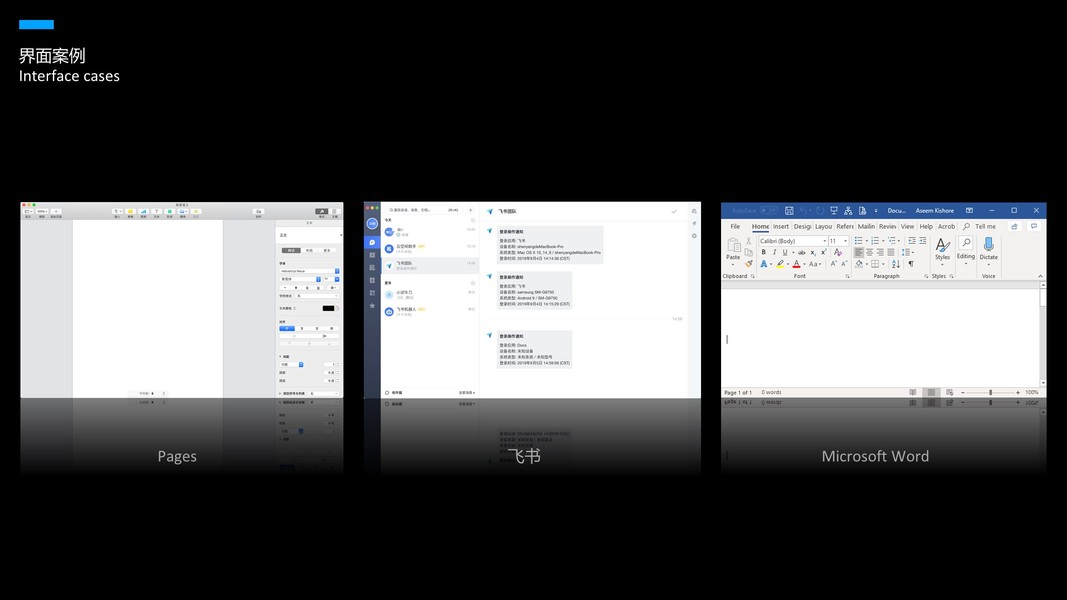Image resolution: width=1067 pixels, height=600 pixels.
Task: Click the Save icon in Word's title bar
Action: (789, 210)
